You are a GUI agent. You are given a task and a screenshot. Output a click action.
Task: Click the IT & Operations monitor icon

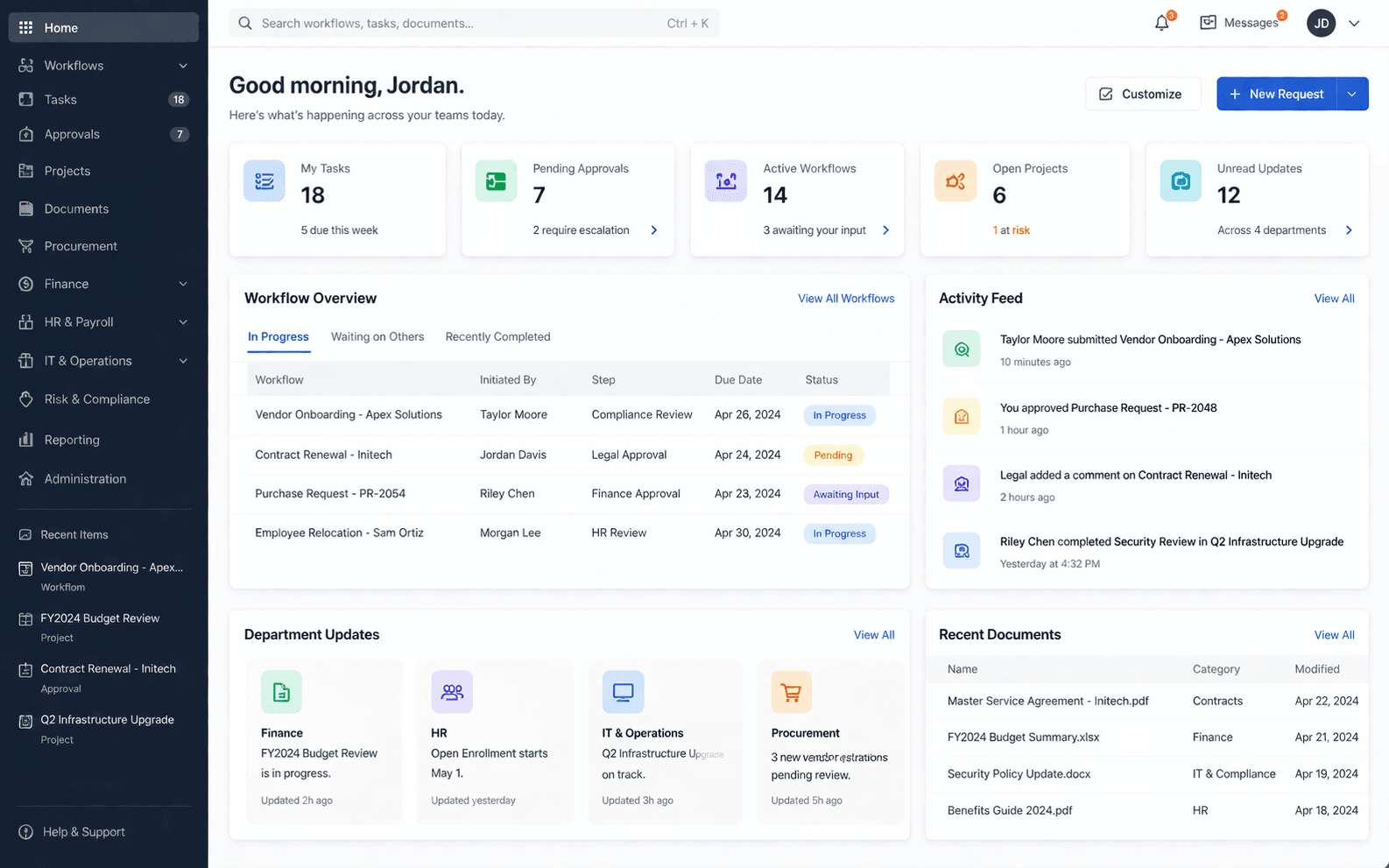(x=623, y=692)
